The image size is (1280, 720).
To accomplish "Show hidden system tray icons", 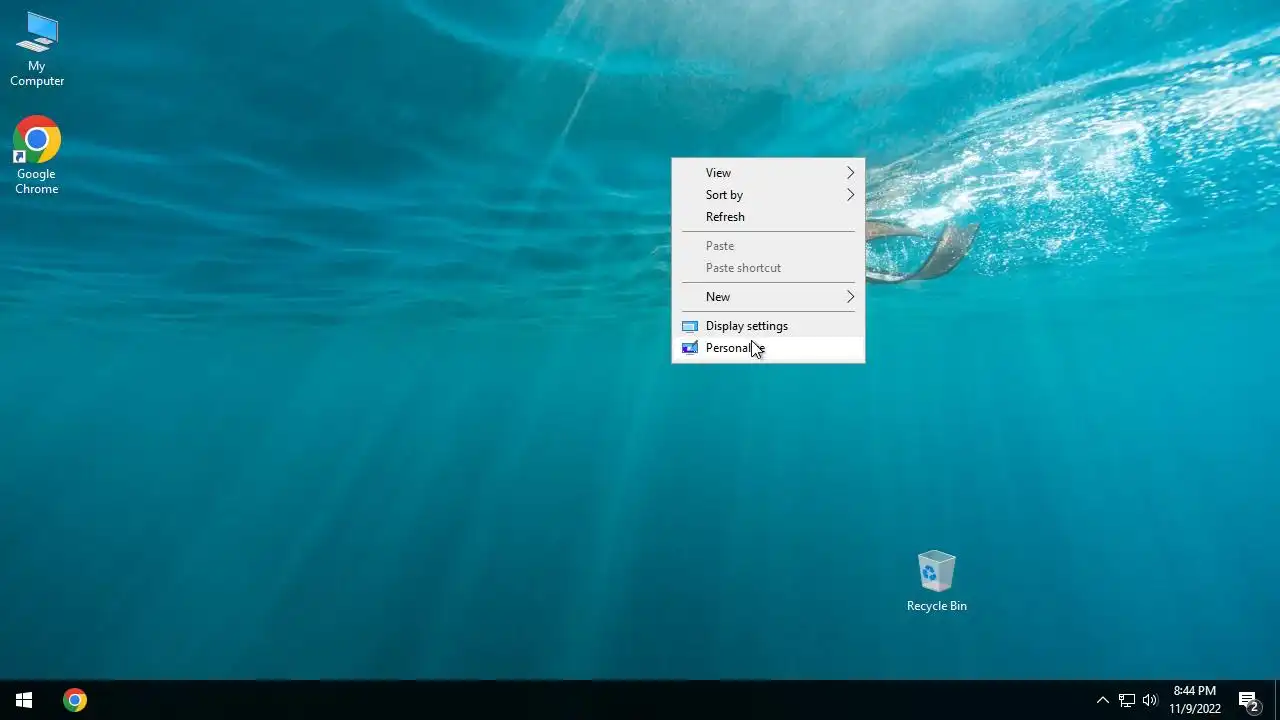I will [x=1102, y=700].
